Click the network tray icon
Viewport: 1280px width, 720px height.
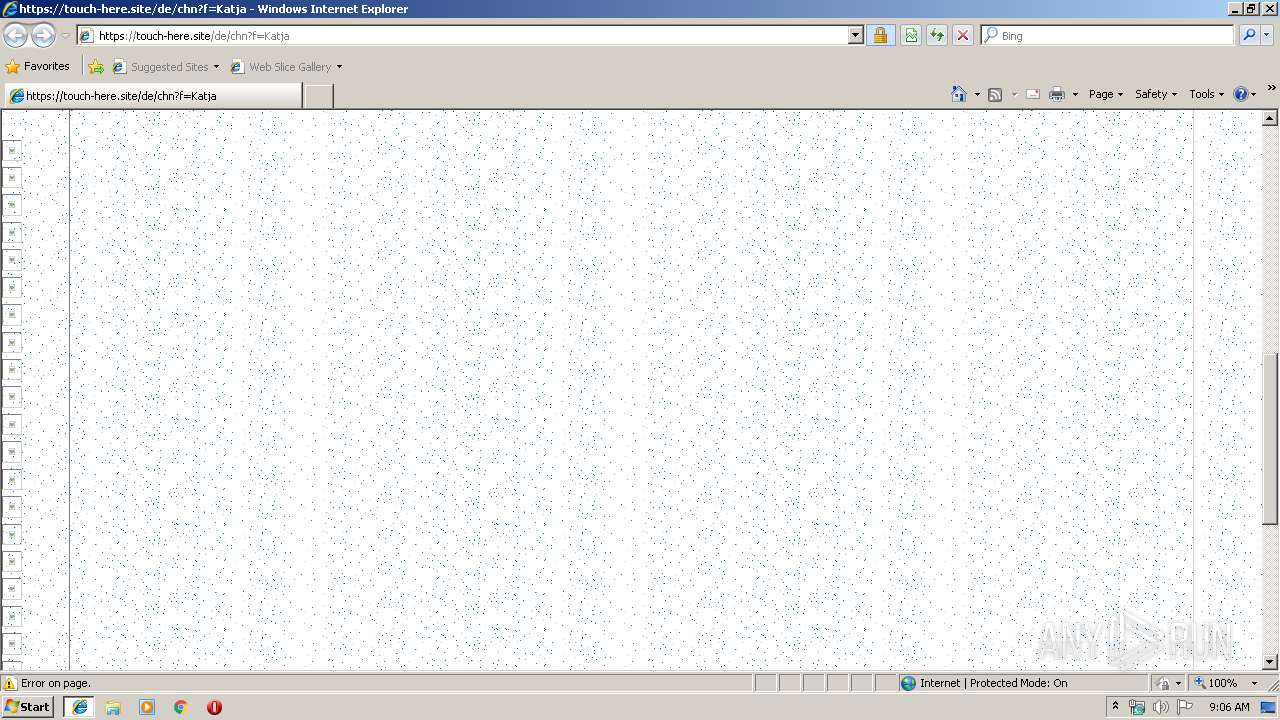coord(1137,707)
